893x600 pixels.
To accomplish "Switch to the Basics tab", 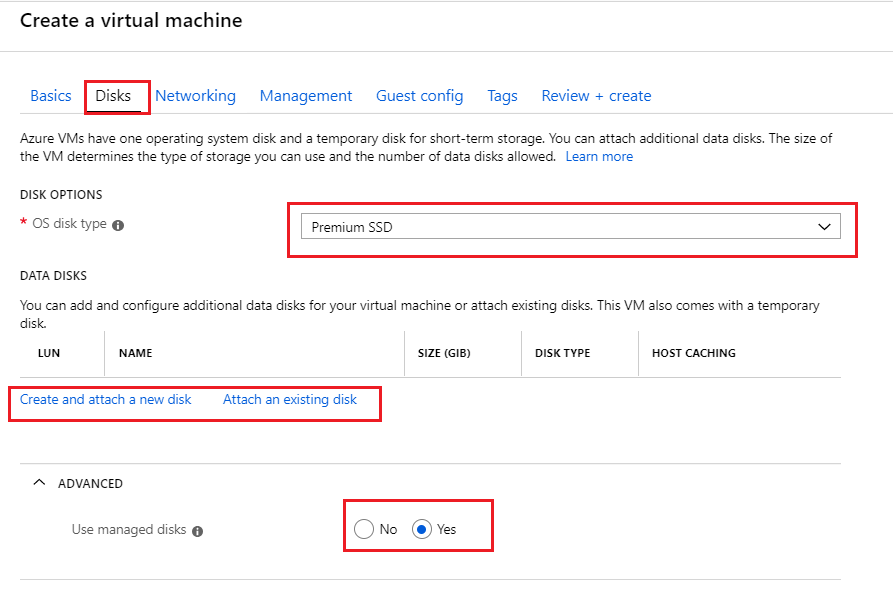I will coord(50,95).
